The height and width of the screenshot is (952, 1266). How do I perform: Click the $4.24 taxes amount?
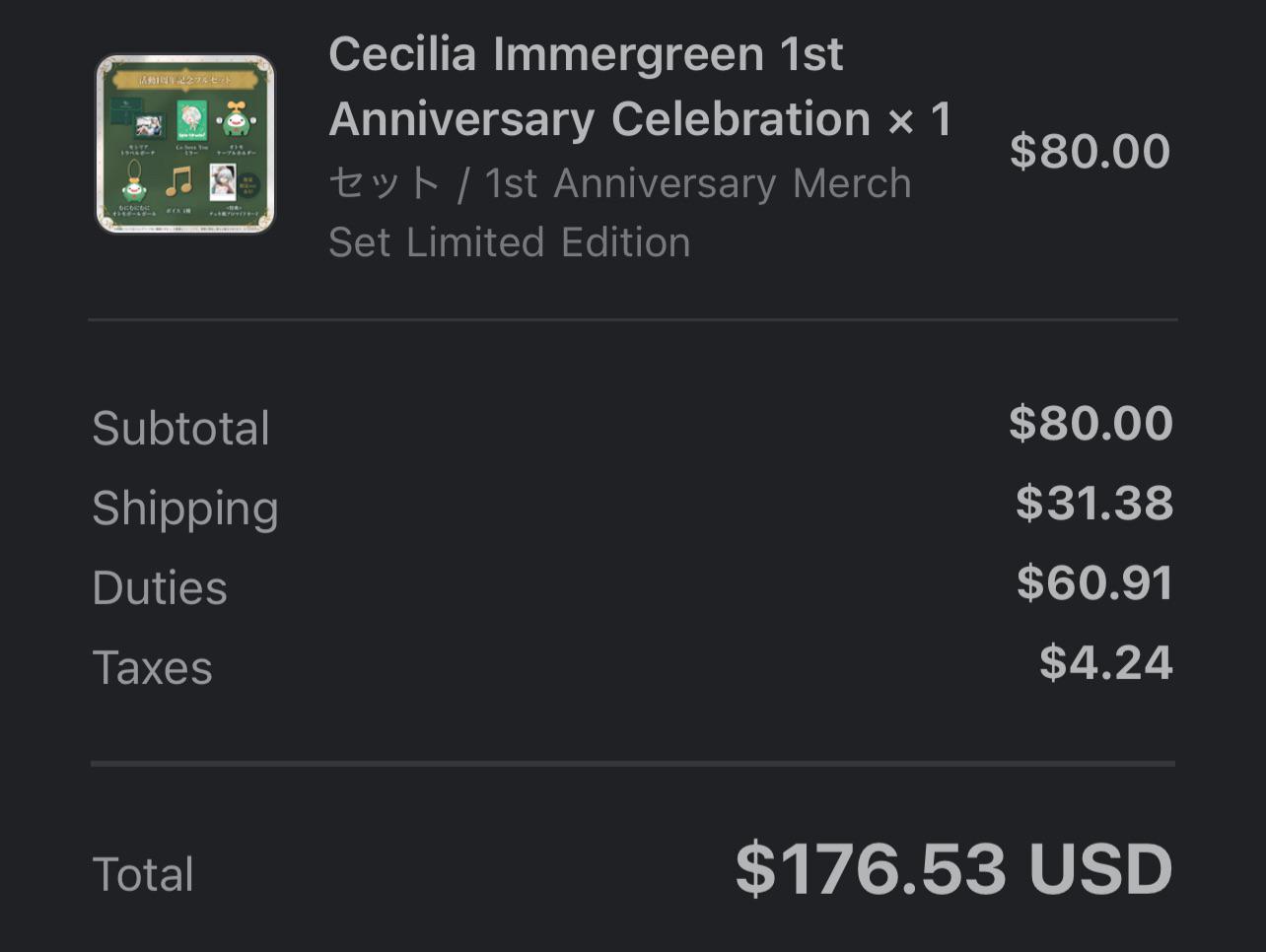[x=1105, y=663]
